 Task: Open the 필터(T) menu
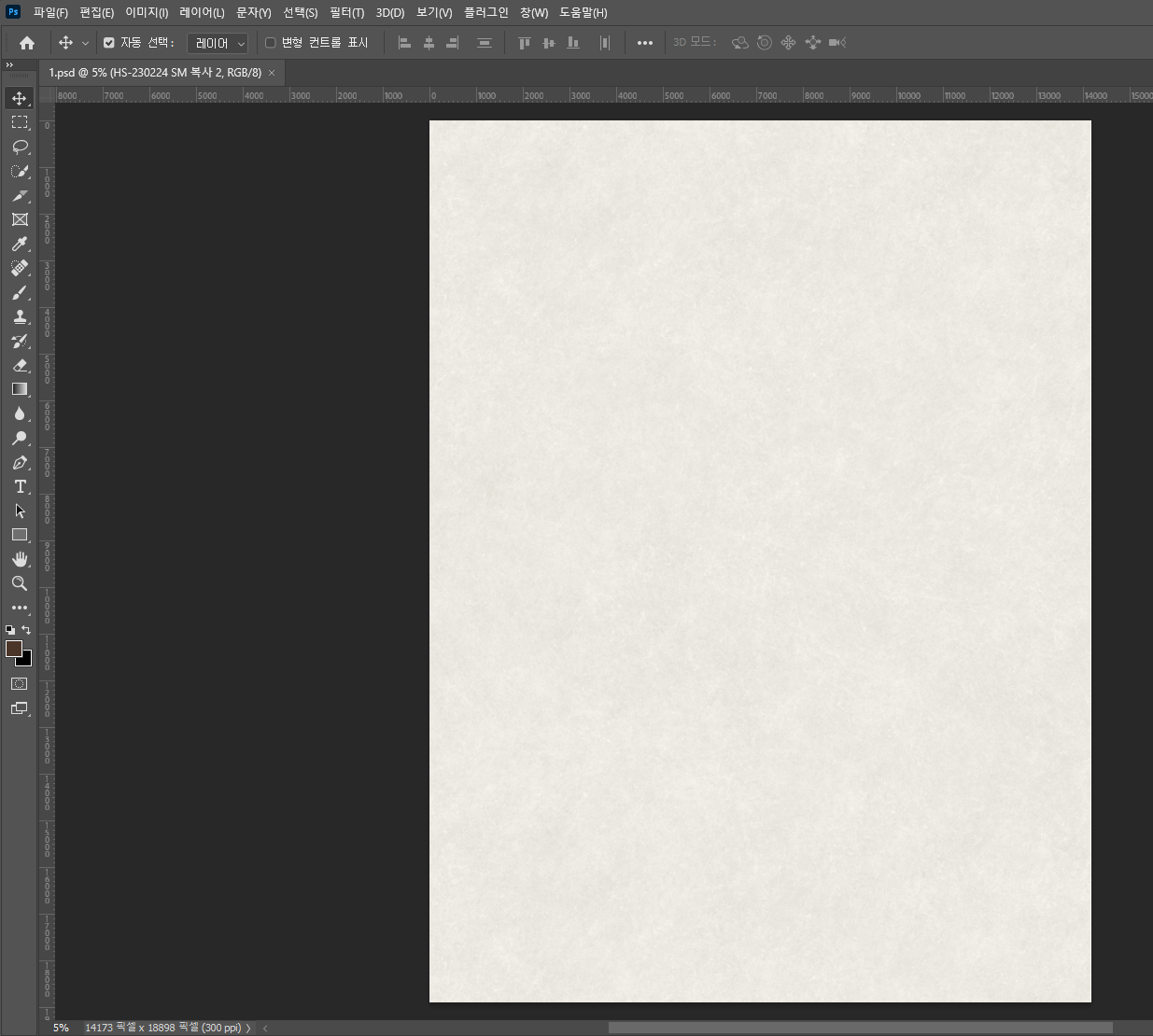click(x=346, y=12)
